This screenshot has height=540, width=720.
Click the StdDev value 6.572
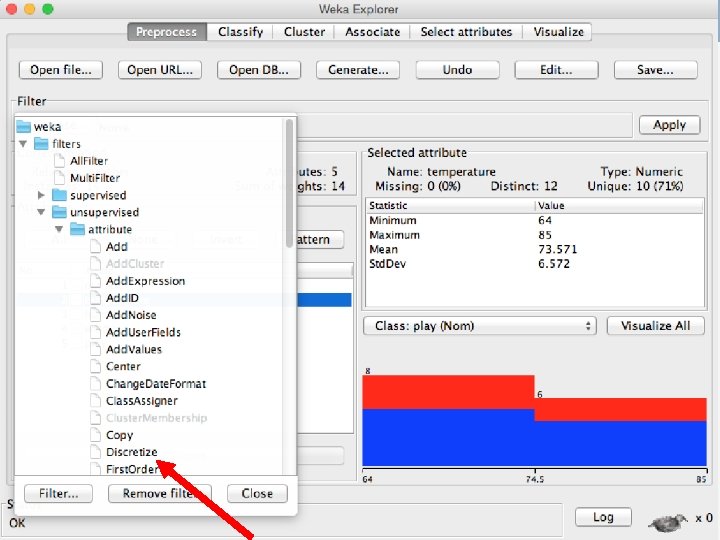tap(554, 264)
